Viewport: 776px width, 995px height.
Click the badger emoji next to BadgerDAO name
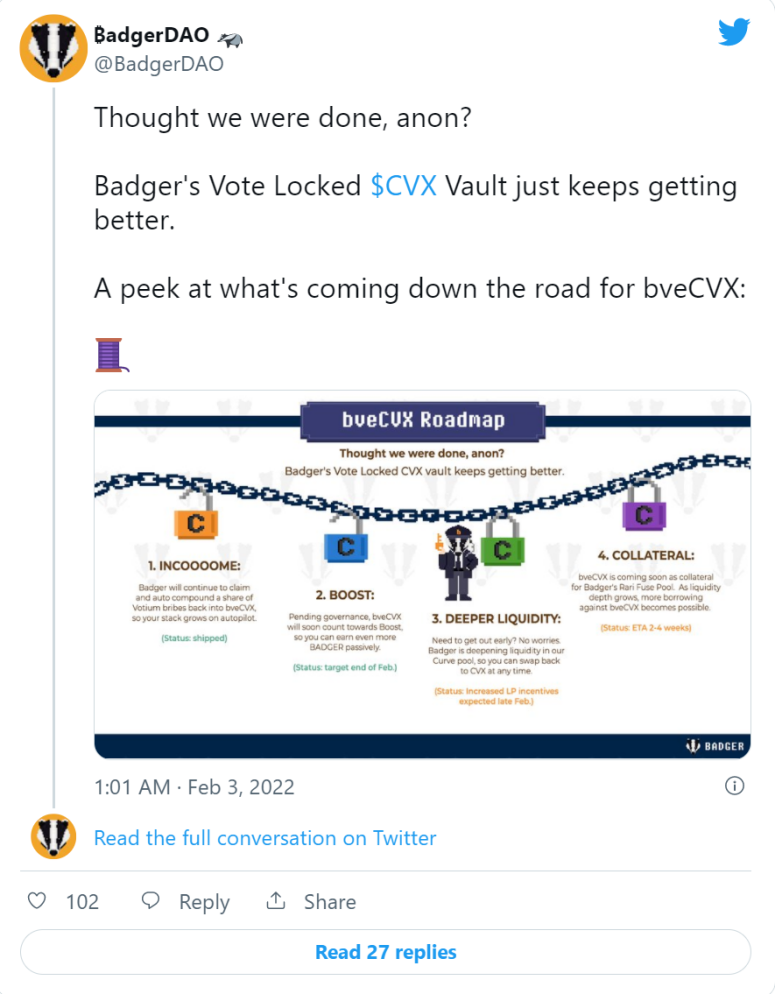pyautogui.click(x=230, y=39)
